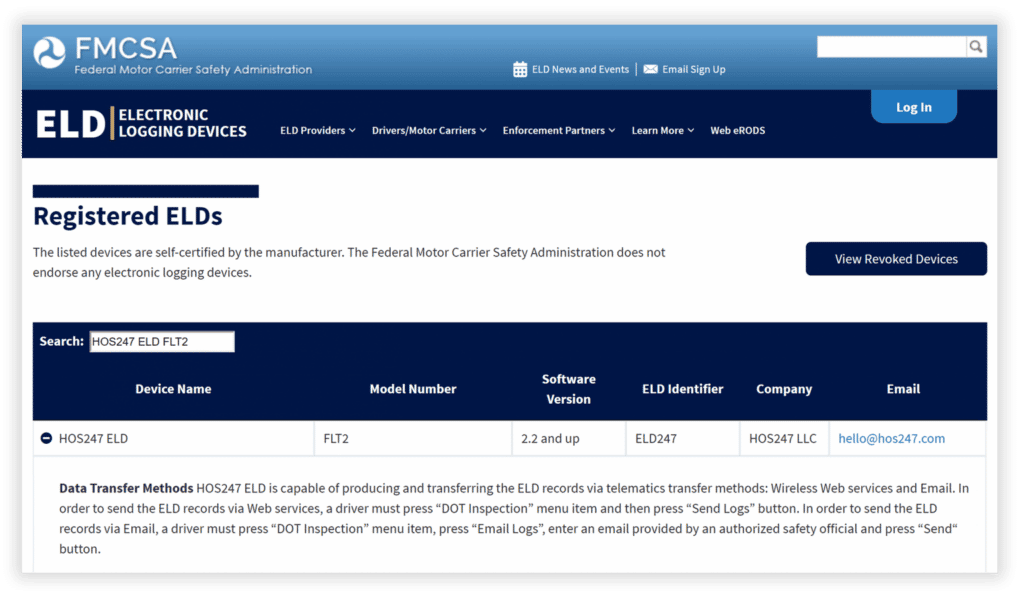Open the Learn More menu

[662, 130]
